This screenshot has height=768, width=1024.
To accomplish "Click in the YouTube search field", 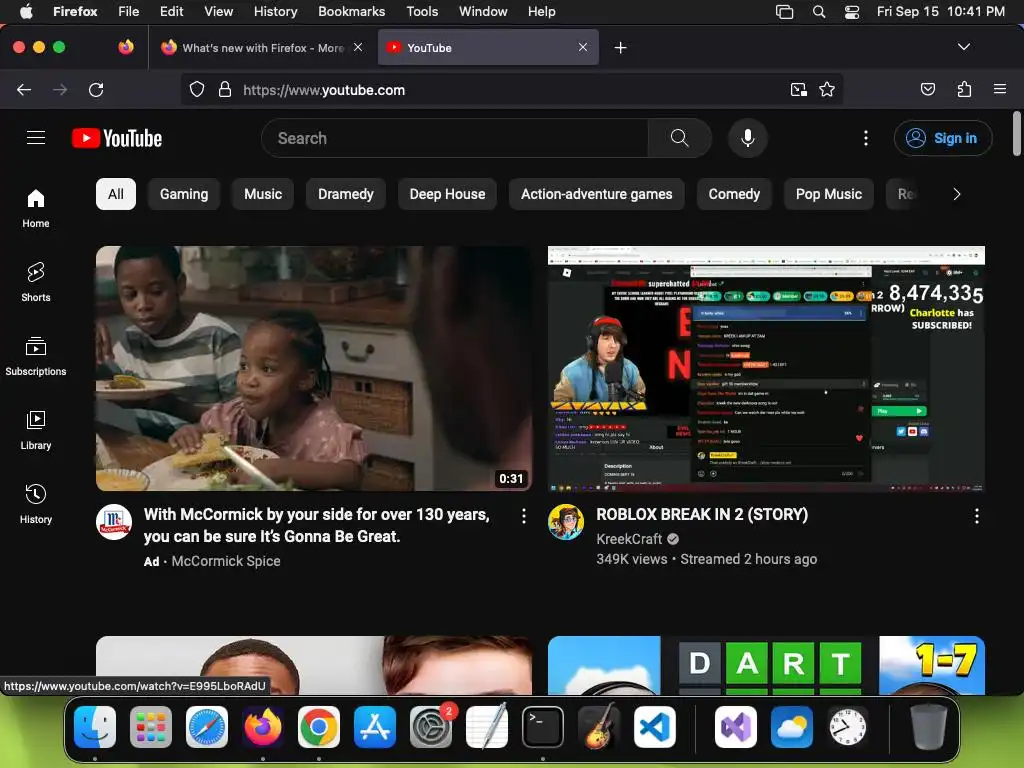I will 455,138.
